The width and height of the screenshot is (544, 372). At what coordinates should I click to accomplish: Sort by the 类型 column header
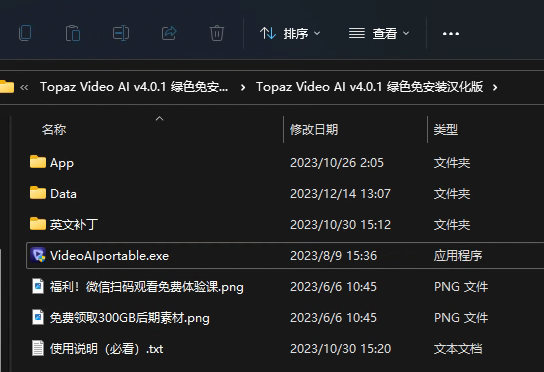pos(446,129)
